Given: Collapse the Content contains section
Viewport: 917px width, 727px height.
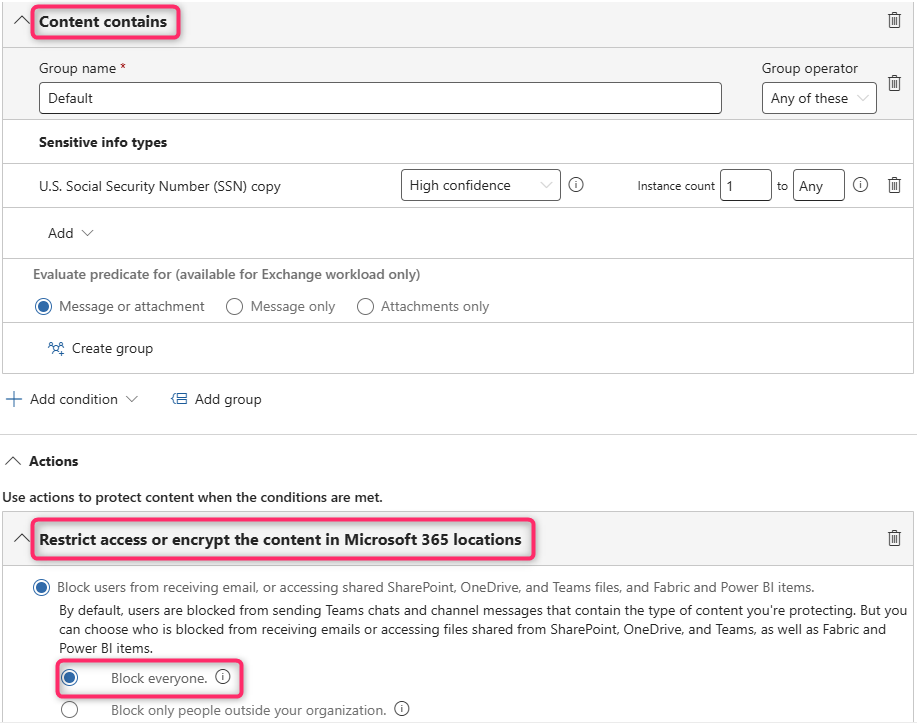Looking at the screenshot, I should [21, 21].
